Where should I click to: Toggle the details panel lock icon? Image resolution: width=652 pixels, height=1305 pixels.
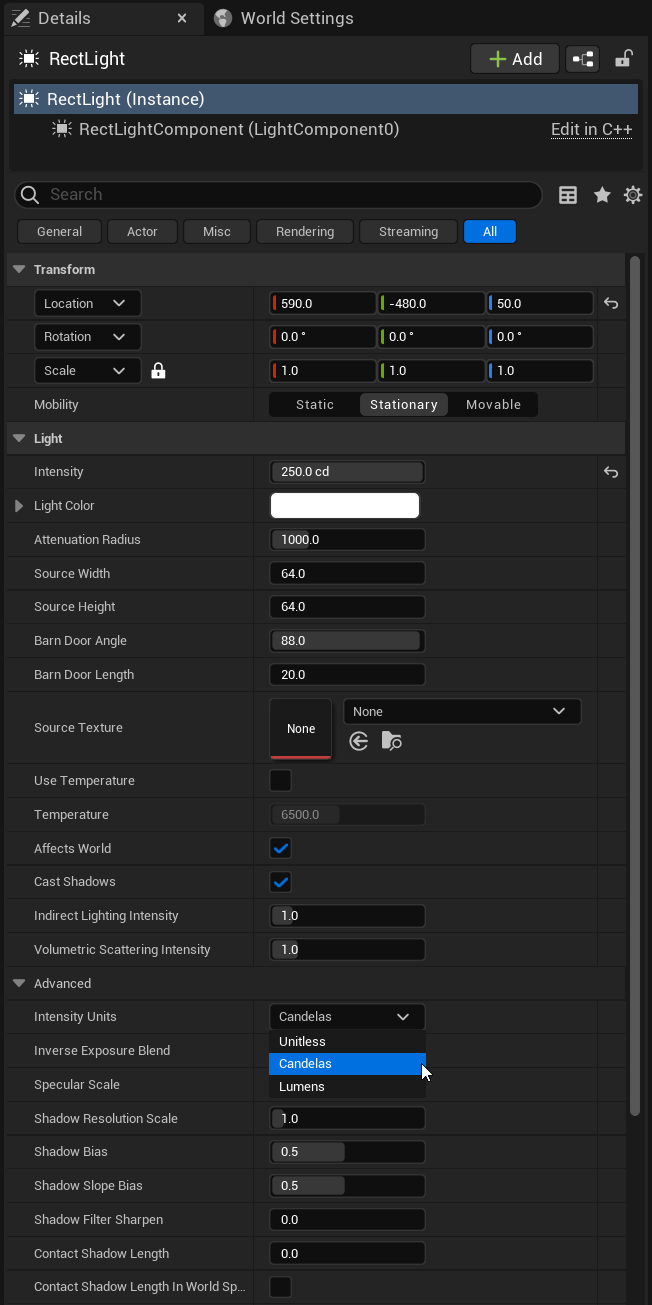point(623,59)
